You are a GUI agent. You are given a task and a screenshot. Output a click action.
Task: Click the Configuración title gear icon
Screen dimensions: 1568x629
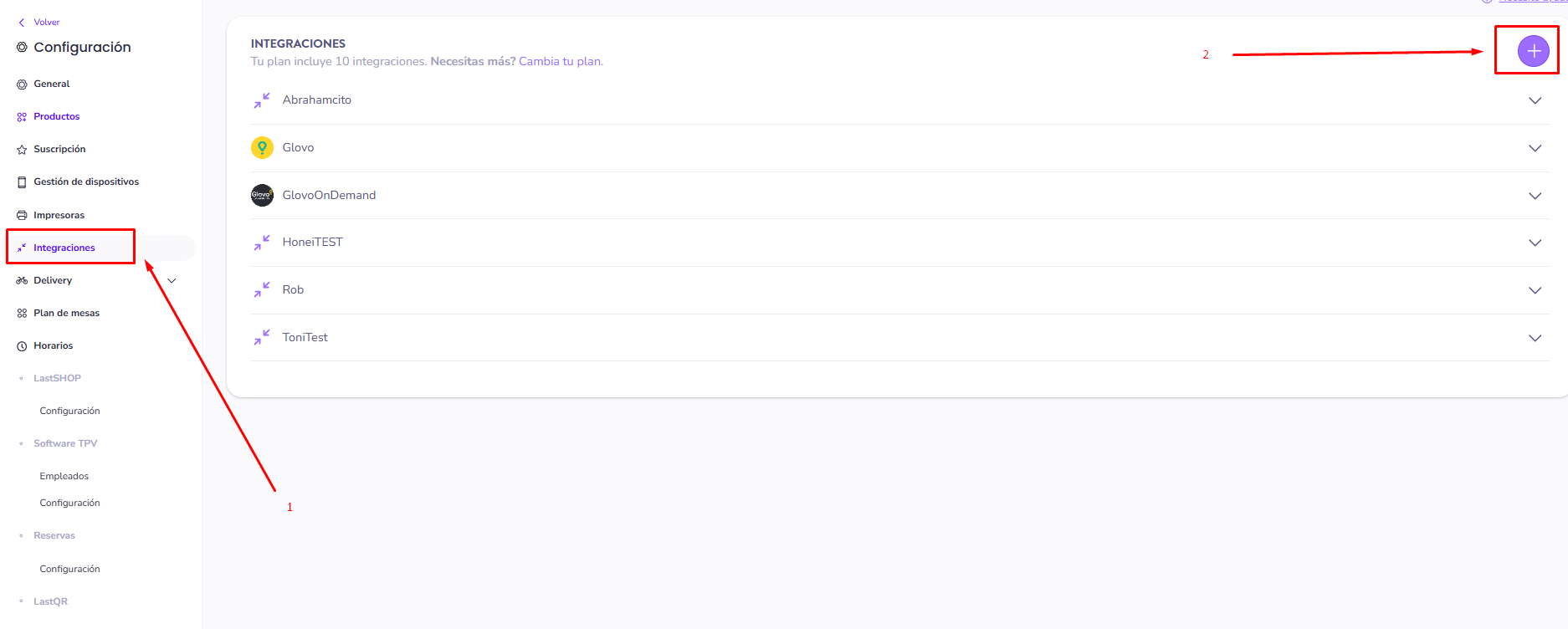(22, 48)
